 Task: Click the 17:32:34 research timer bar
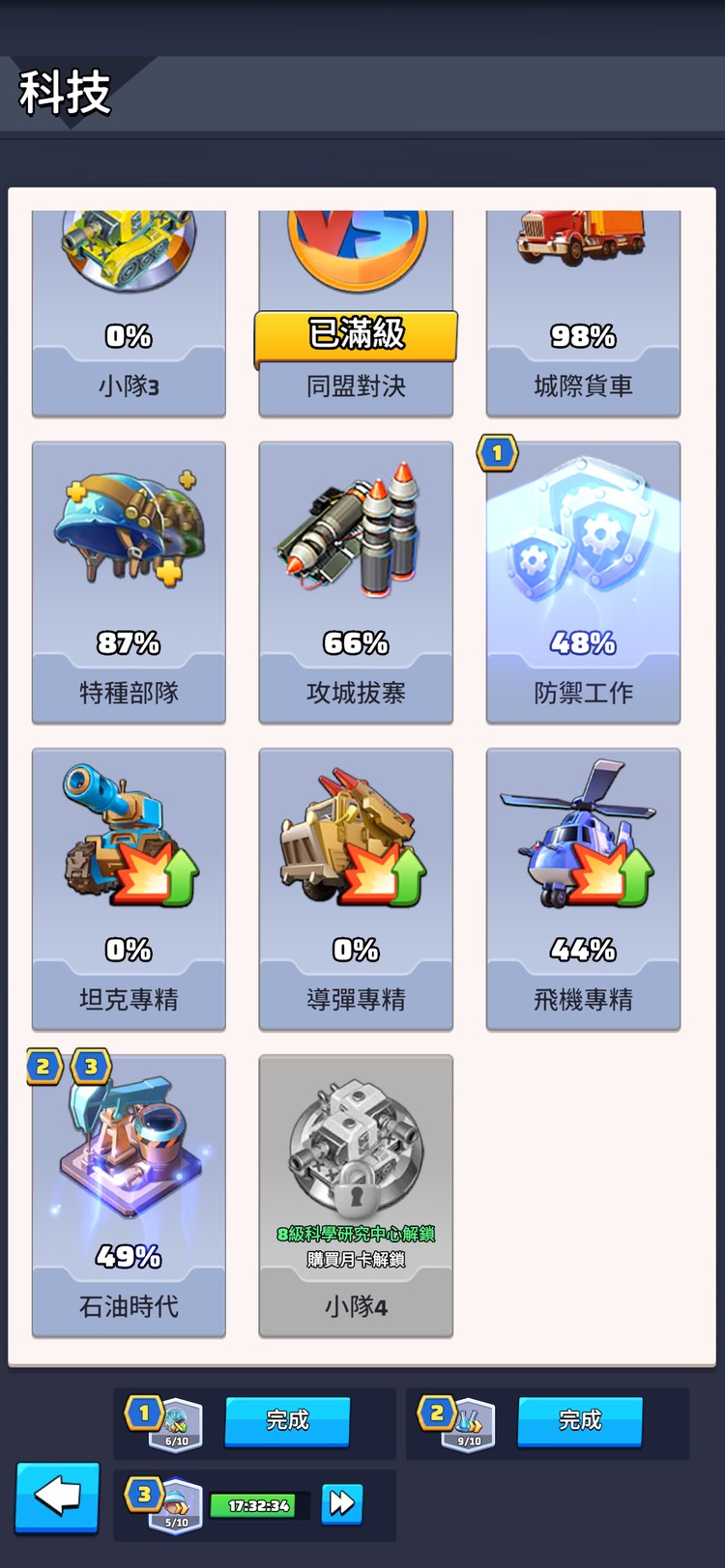coord(259,1505)
